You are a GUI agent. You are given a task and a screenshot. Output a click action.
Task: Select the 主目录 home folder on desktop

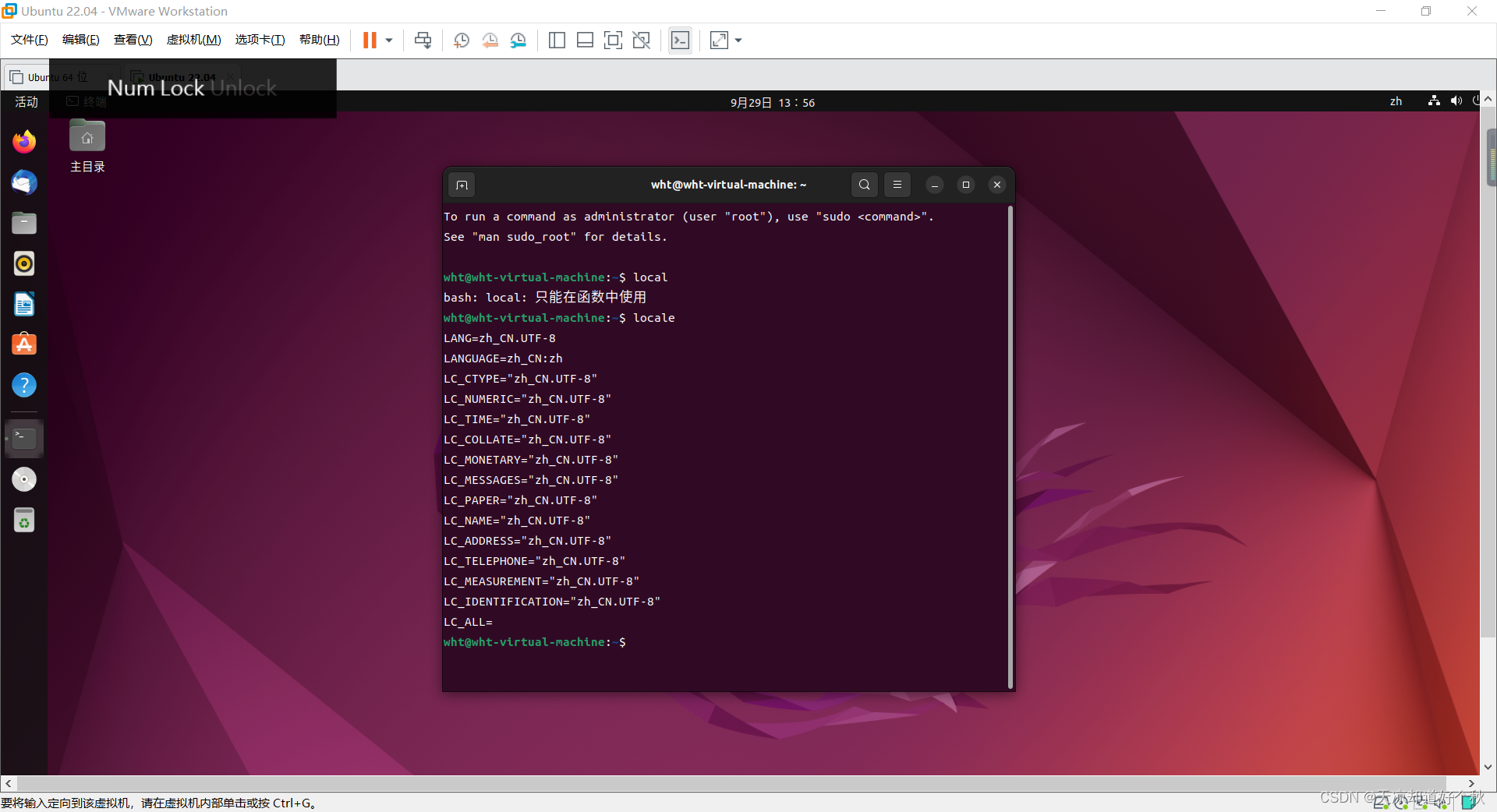coord(87,147)
